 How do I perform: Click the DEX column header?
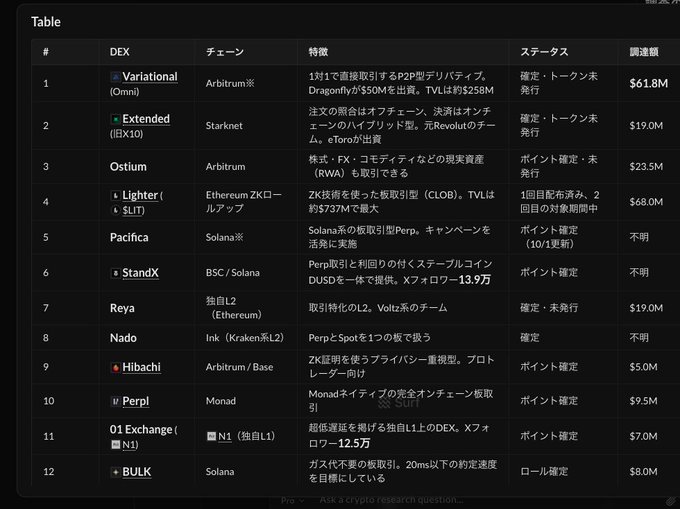[x=120, y=52]
